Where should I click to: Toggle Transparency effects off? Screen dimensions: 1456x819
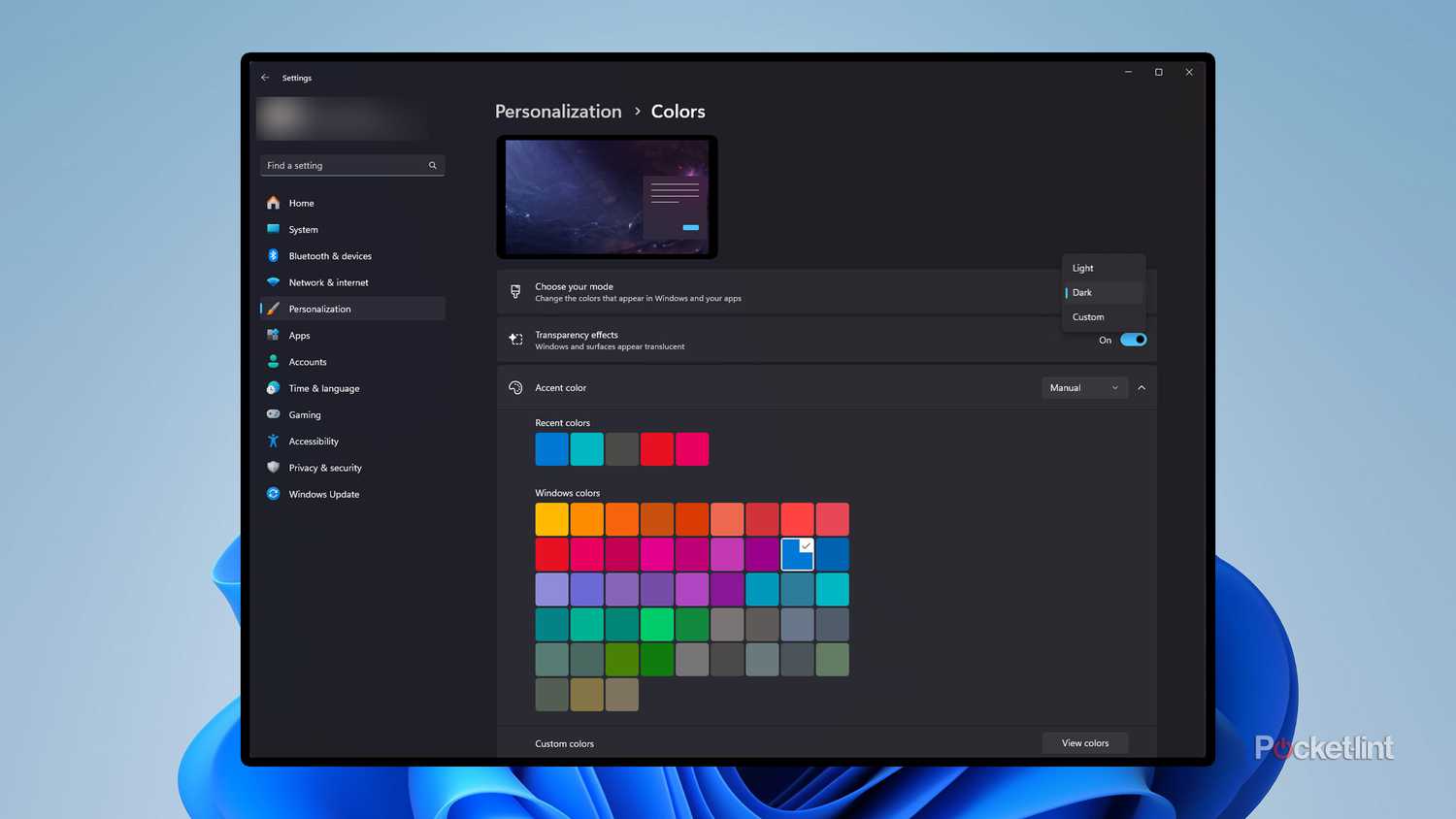(x=1133, y=340)
